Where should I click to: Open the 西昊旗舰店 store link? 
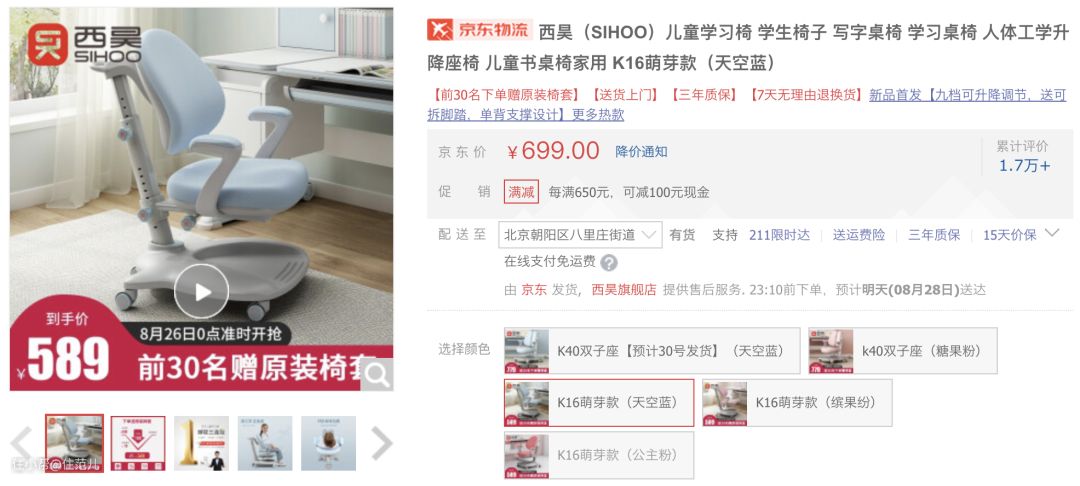point(623,290)
